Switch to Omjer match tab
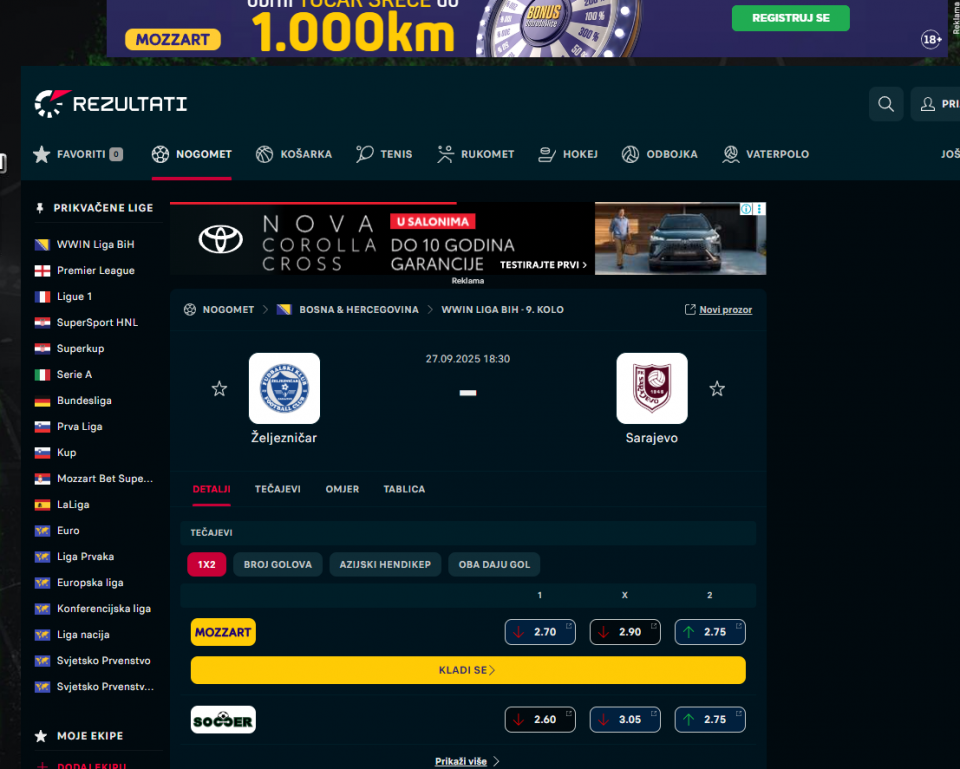Screen dimensions: 960x769 [x=342, y=489]
